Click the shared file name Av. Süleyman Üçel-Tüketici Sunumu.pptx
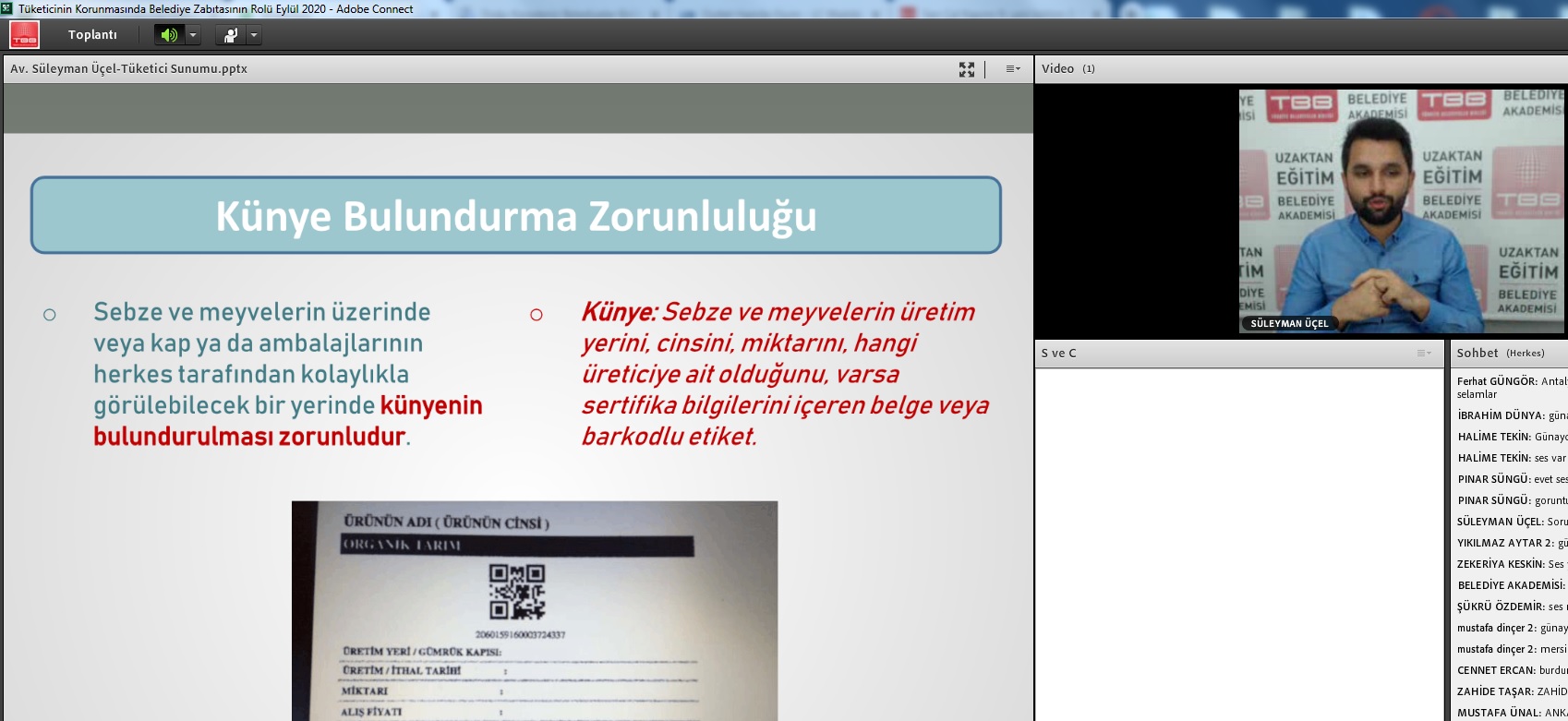 pos(128,69)
